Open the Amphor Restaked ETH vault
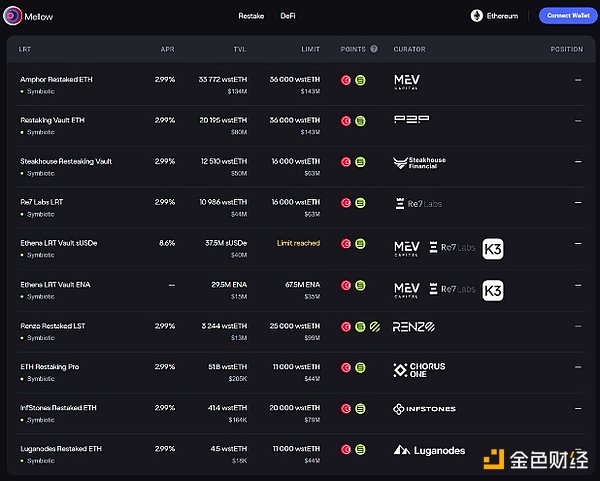This screenshot has width=600, height=481. point(57,79)
